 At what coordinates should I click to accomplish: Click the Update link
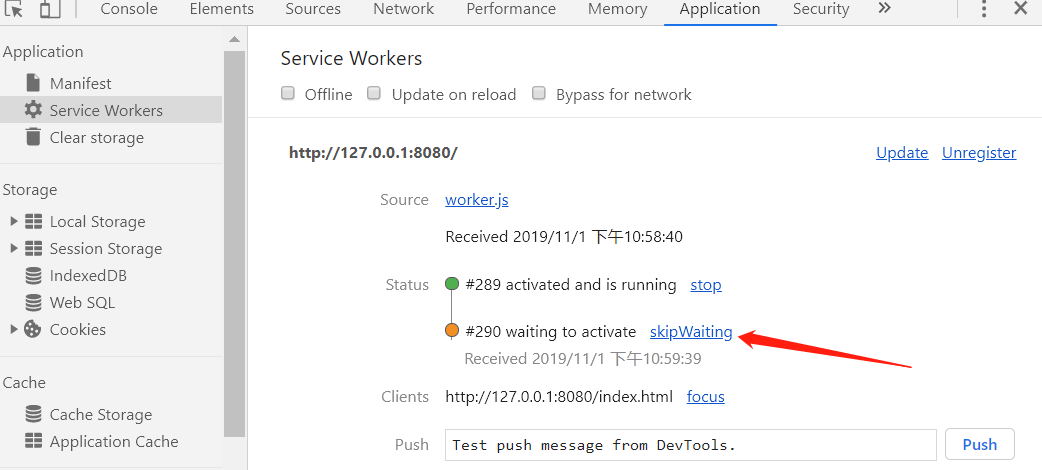click(902, 153)
